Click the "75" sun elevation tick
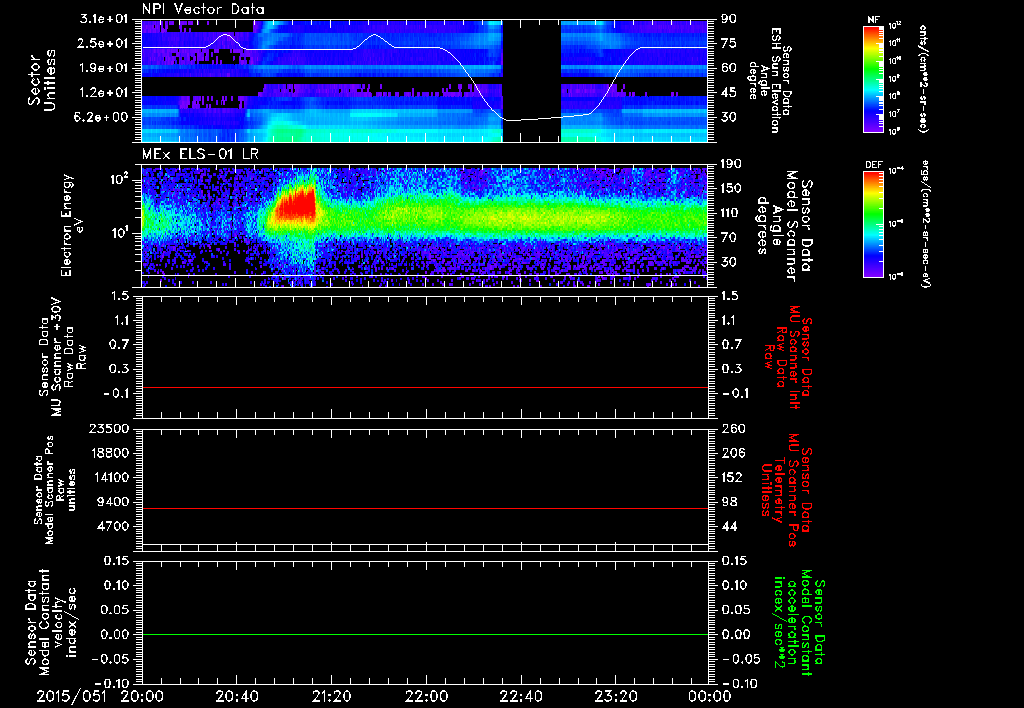Screen dimensions: 1024x708 [x=728, y=43]
